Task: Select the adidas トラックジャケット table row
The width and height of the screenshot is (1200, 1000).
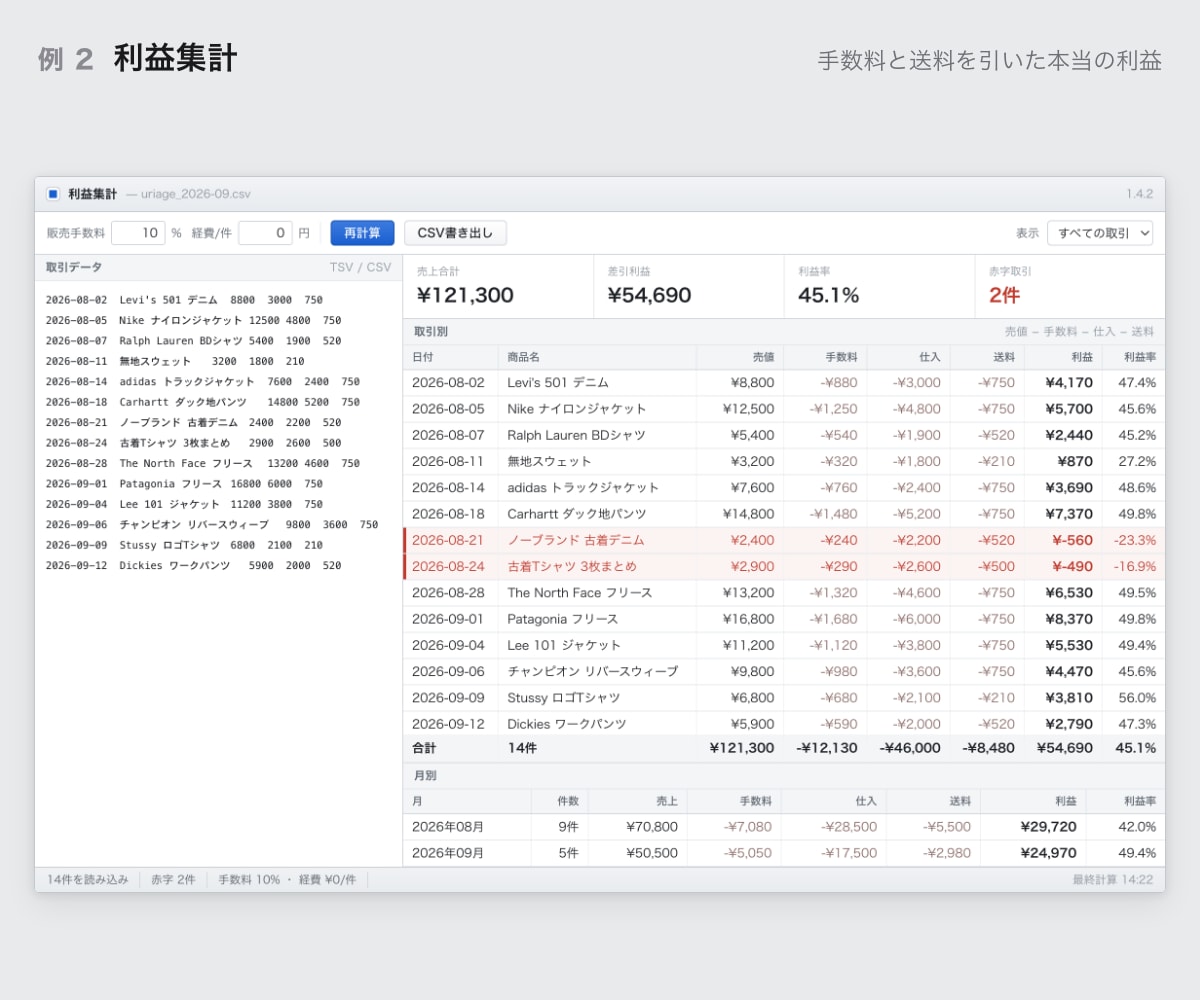Action: click(x=784, y=487)
